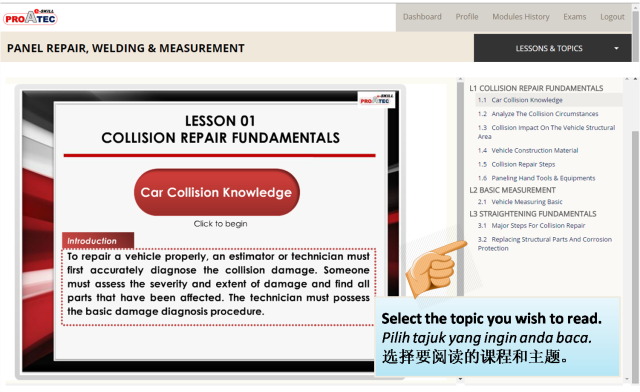Click the L3 Straightening Fundamentals heading
The height and width of the screenshot is (392, 640).
pos(533,214)
